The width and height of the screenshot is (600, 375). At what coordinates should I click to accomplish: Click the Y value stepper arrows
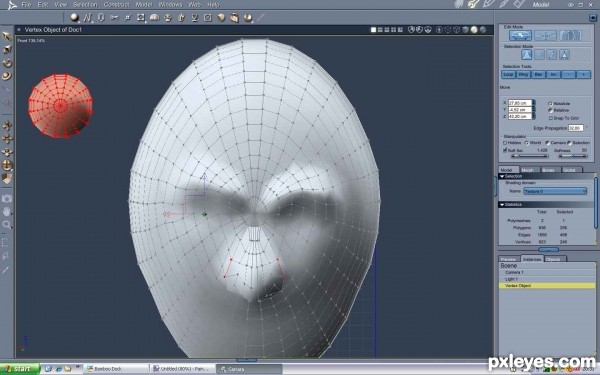coord(534,109)
